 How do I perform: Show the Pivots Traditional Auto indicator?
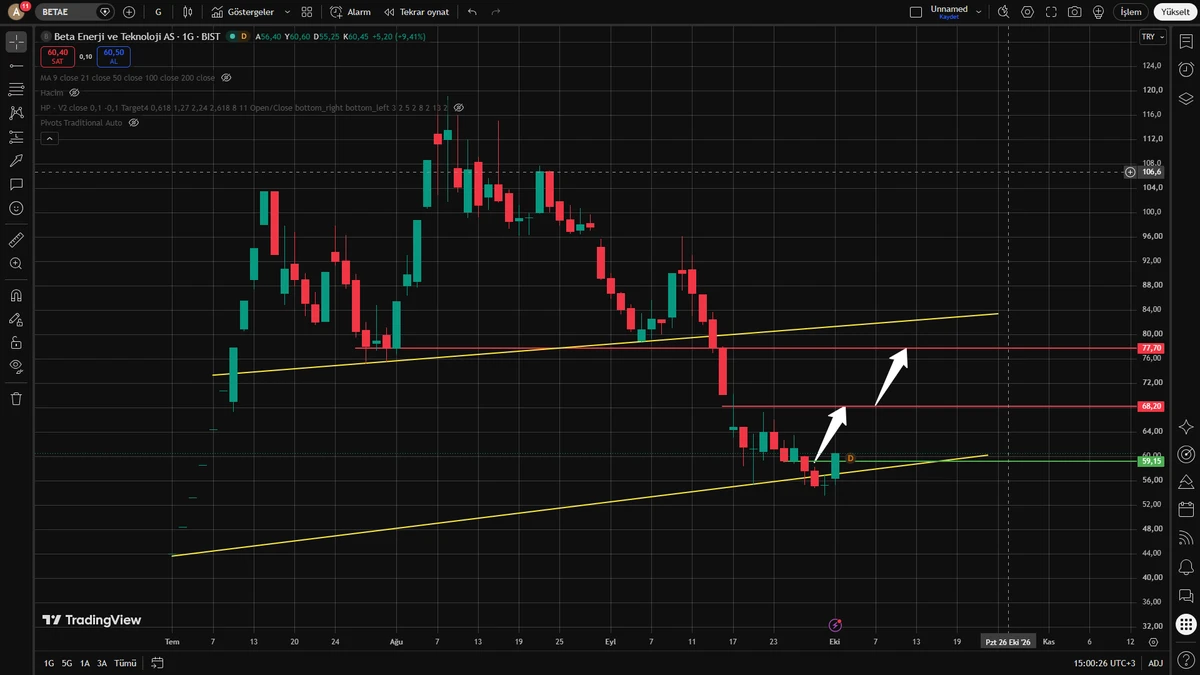click(133, 122)
